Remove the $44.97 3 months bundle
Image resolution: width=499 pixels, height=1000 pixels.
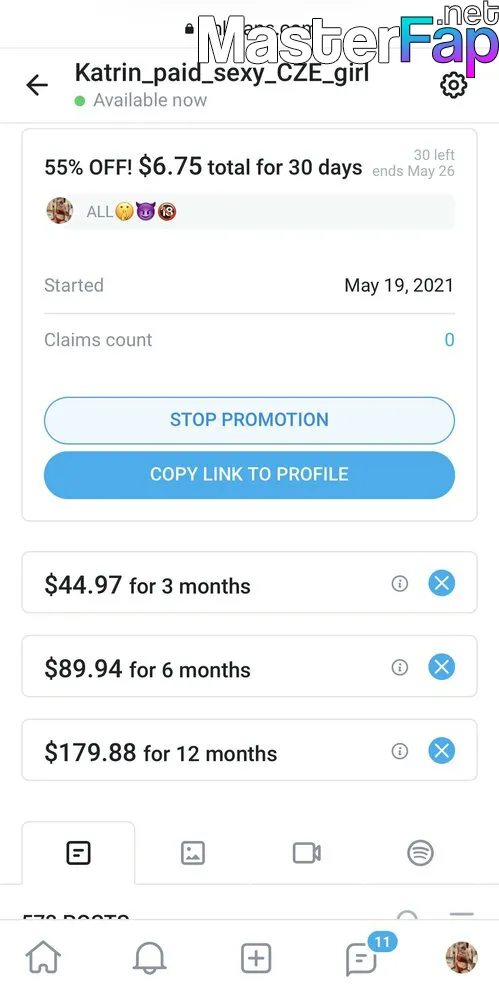tap(442, 584)
